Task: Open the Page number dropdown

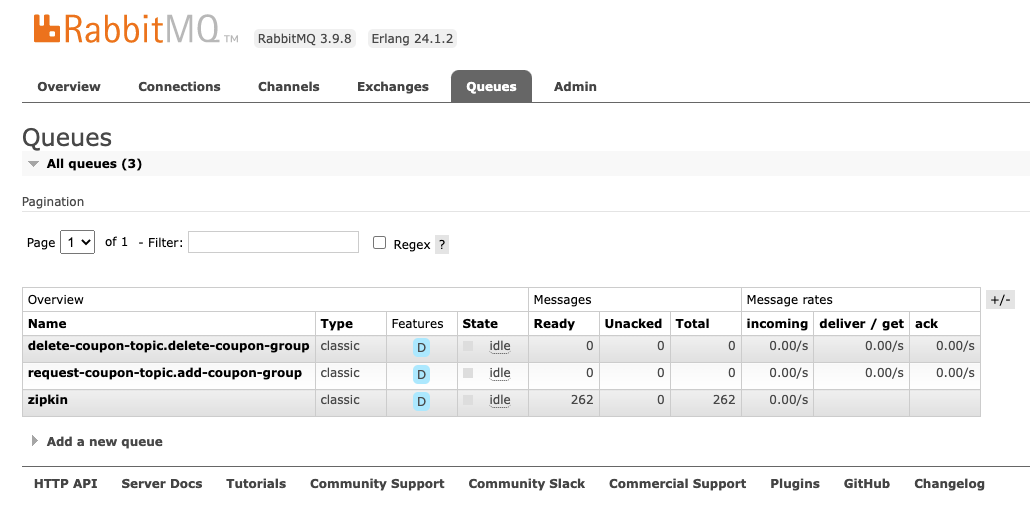Action: [x=77, y=242]
